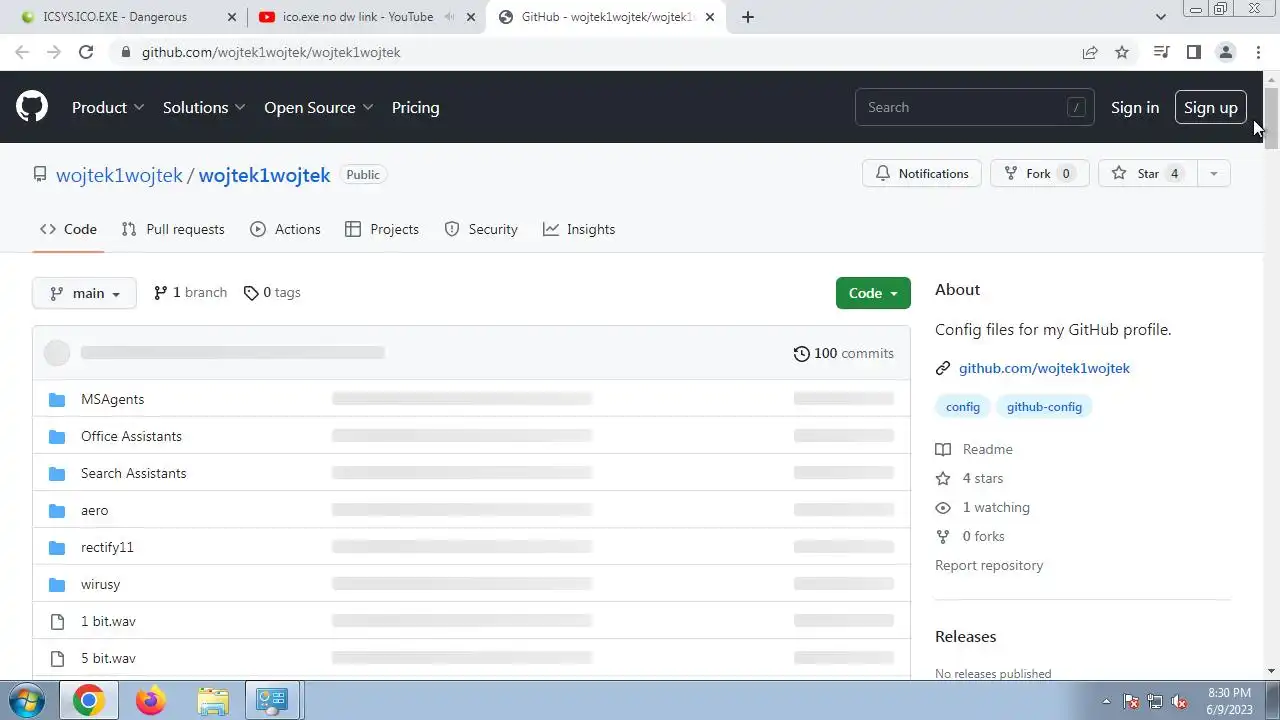Viewport: 1280px width, 720px height.
Task: Open the green Code dropdown button
Action: pos(873,293)
